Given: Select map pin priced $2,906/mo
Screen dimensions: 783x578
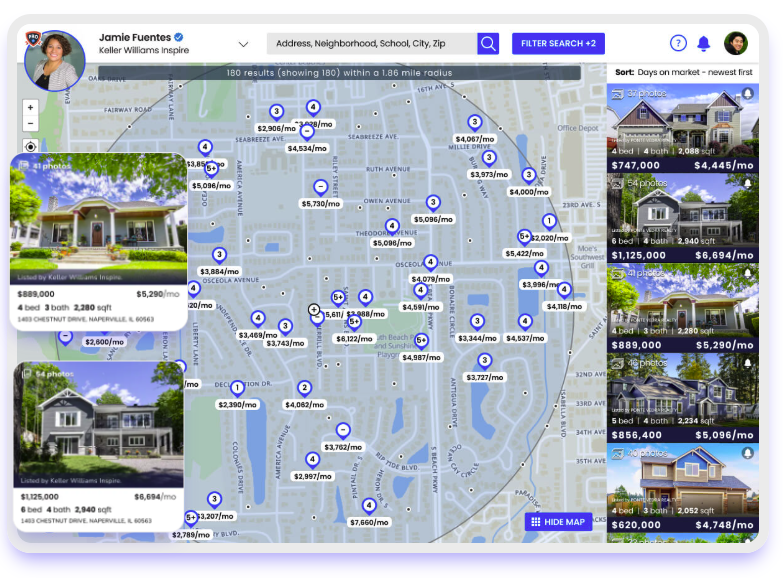Looking at the screenshot, I should click(276, 112).
